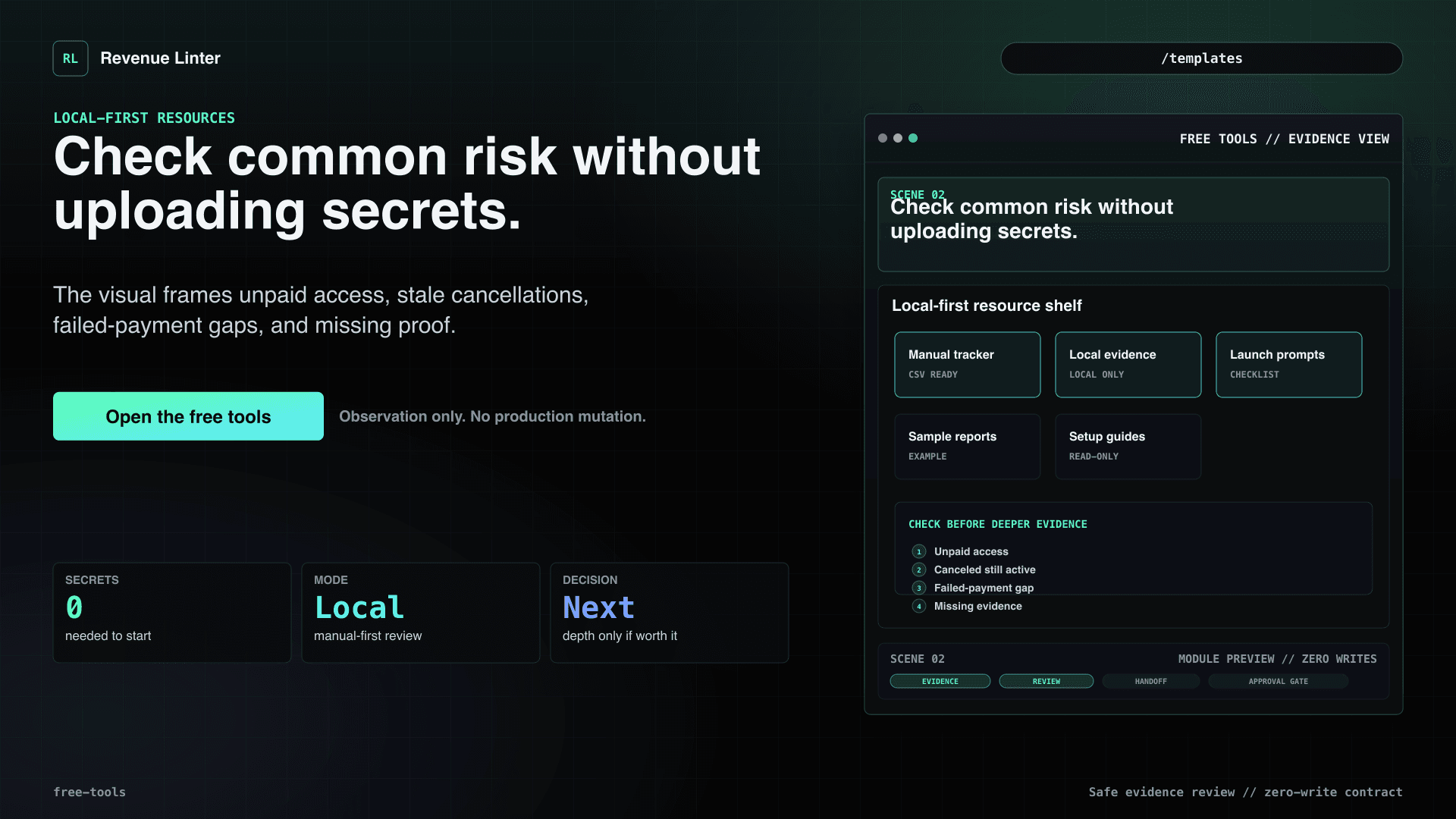The image size is (1456, 819).
Task: Click 'MODULE PREVIEW // ZERO WRITES' text
Action: pos(1278,659)
